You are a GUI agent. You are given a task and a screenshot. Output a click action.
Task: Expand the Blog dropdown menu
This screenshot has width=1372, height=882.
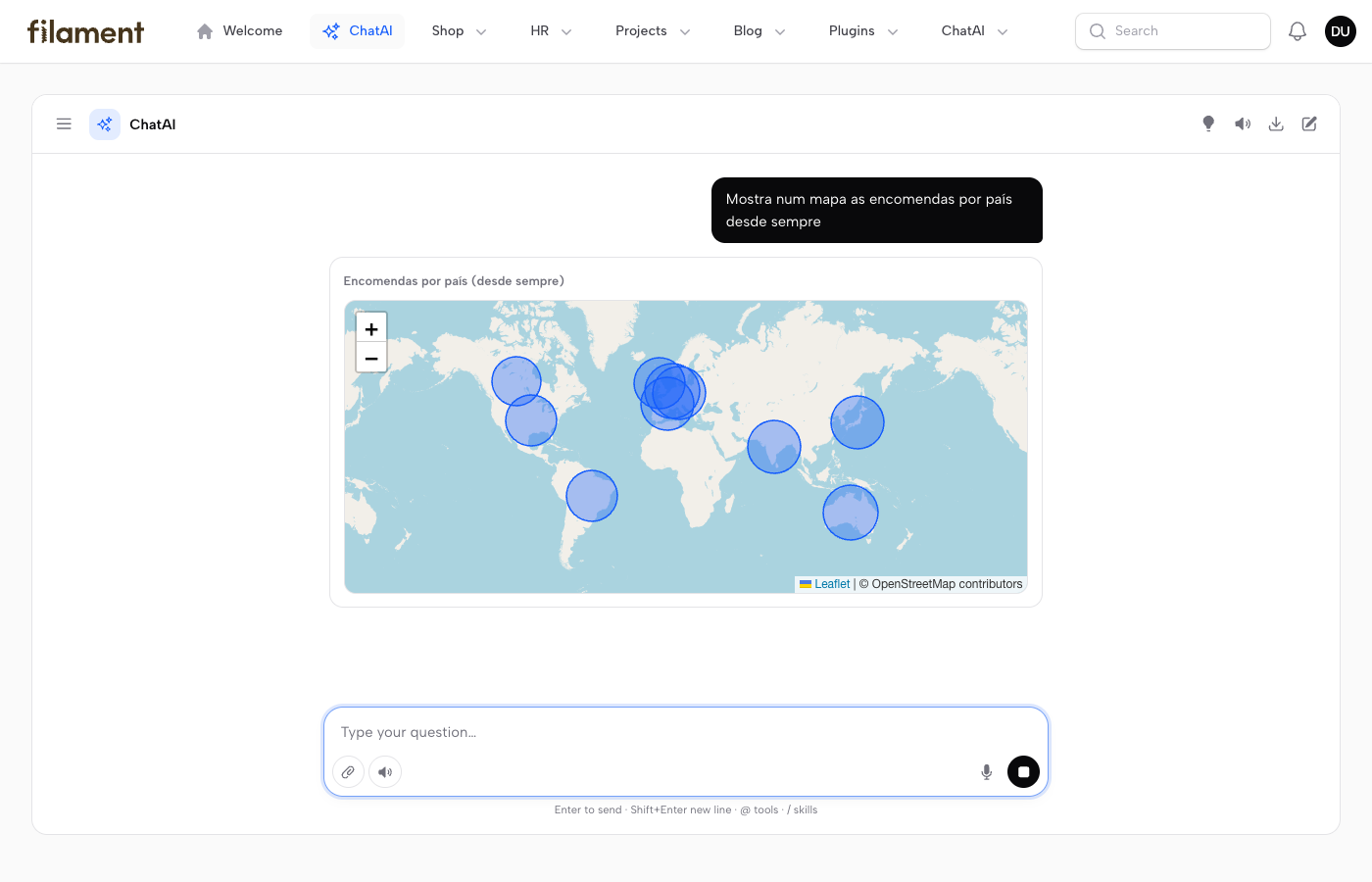coord(759,31)
